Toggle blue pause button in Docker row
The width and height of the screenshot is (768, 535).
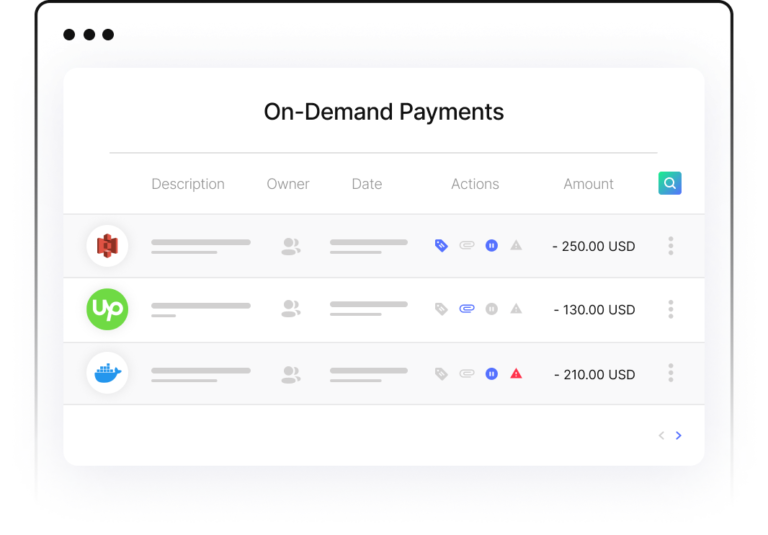tap(491, 373)
